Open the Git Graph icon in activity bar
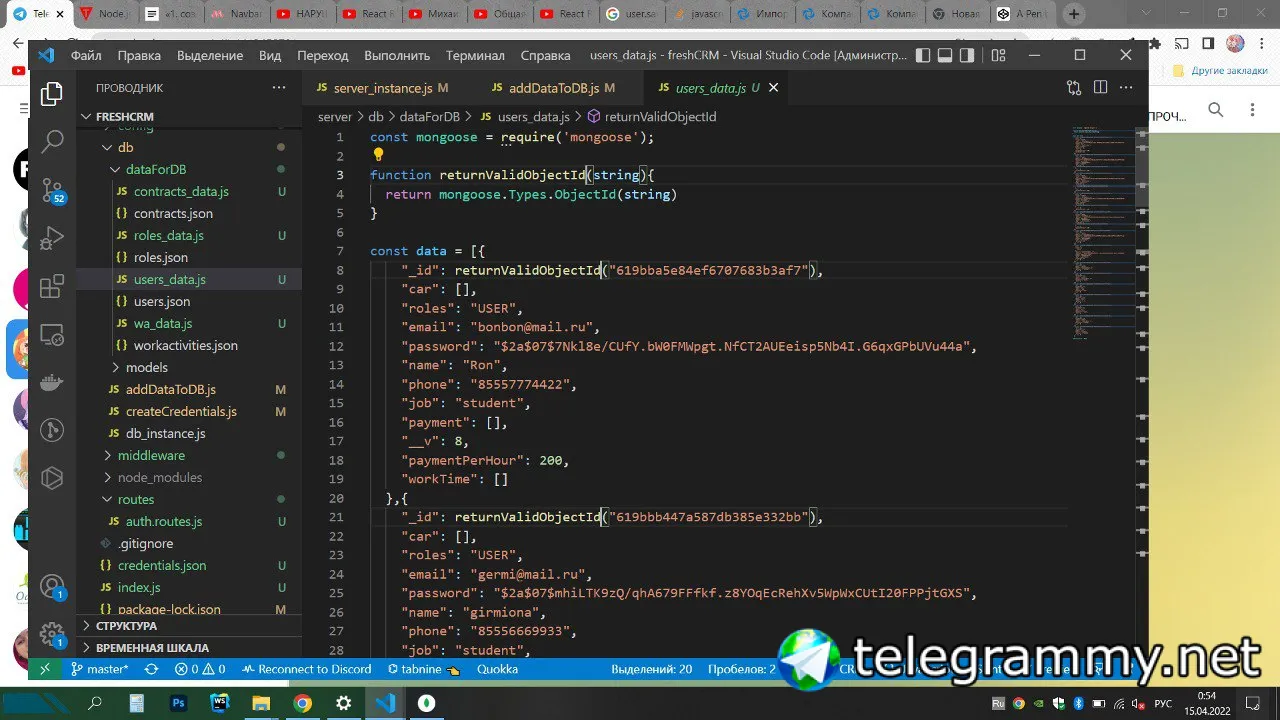The height and width of the screenshot is (720, 1280). click(x=52, y=431)
